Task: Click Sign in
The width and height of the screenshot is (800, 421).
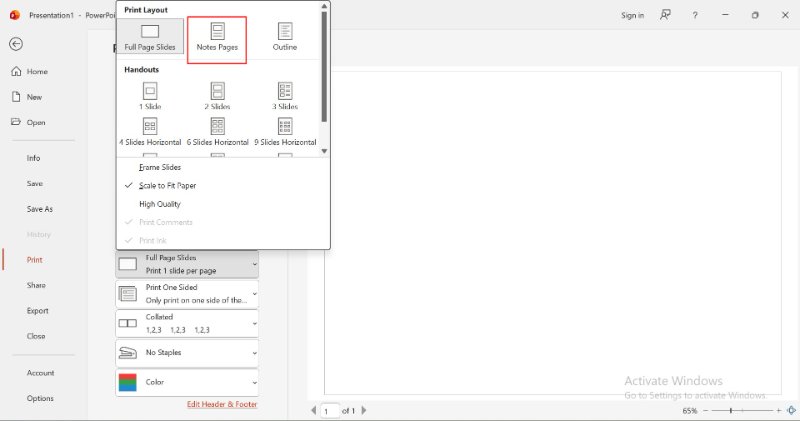Action: [x=633, y=15]
